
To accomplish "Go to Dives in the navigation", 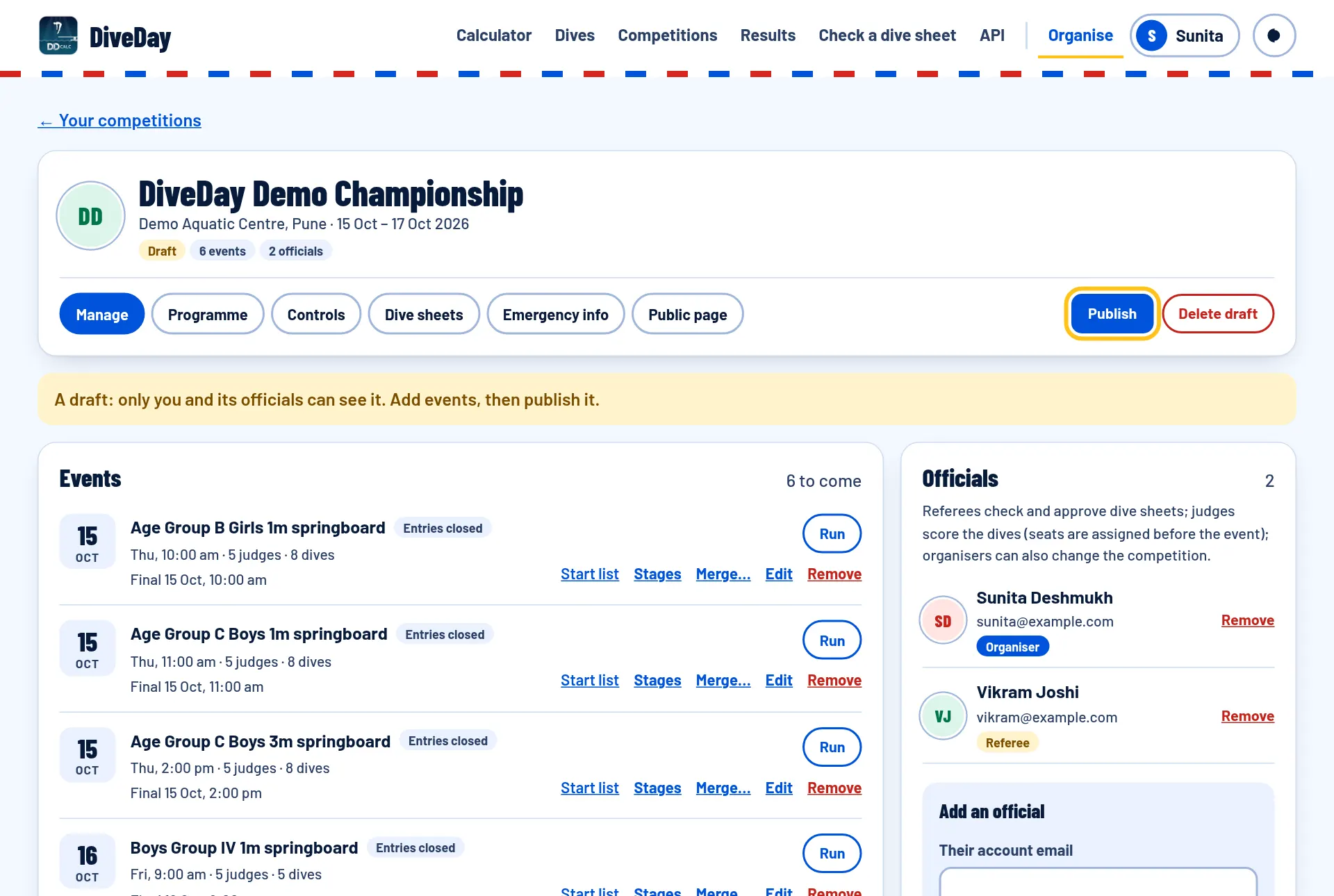I will [x=575, y=35].
